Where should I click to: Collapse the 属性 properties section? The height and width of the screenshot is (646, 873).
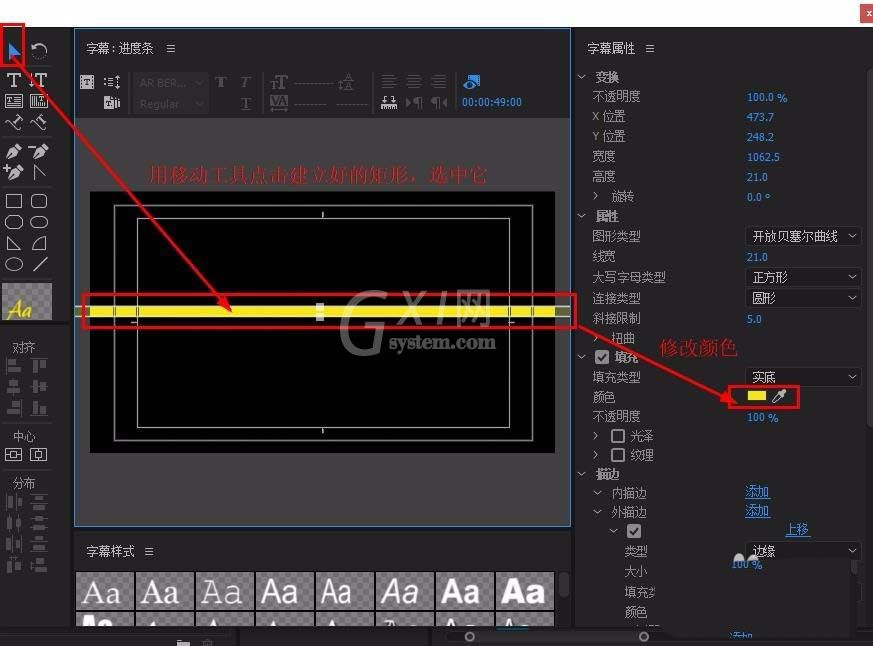tap(582, 216)
